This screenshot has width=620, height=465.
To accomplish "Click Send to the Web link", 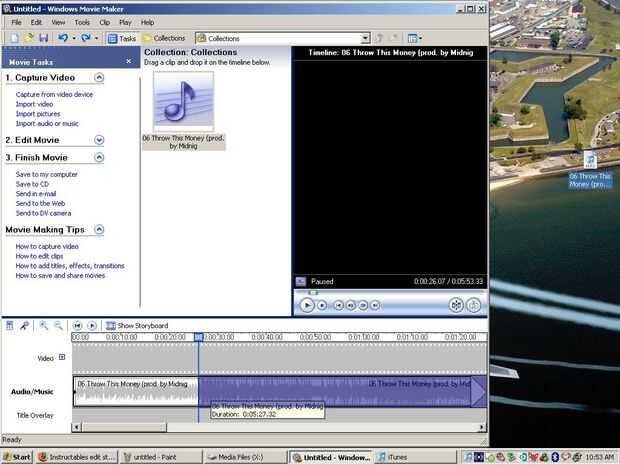I will click(x=40, y=204).
